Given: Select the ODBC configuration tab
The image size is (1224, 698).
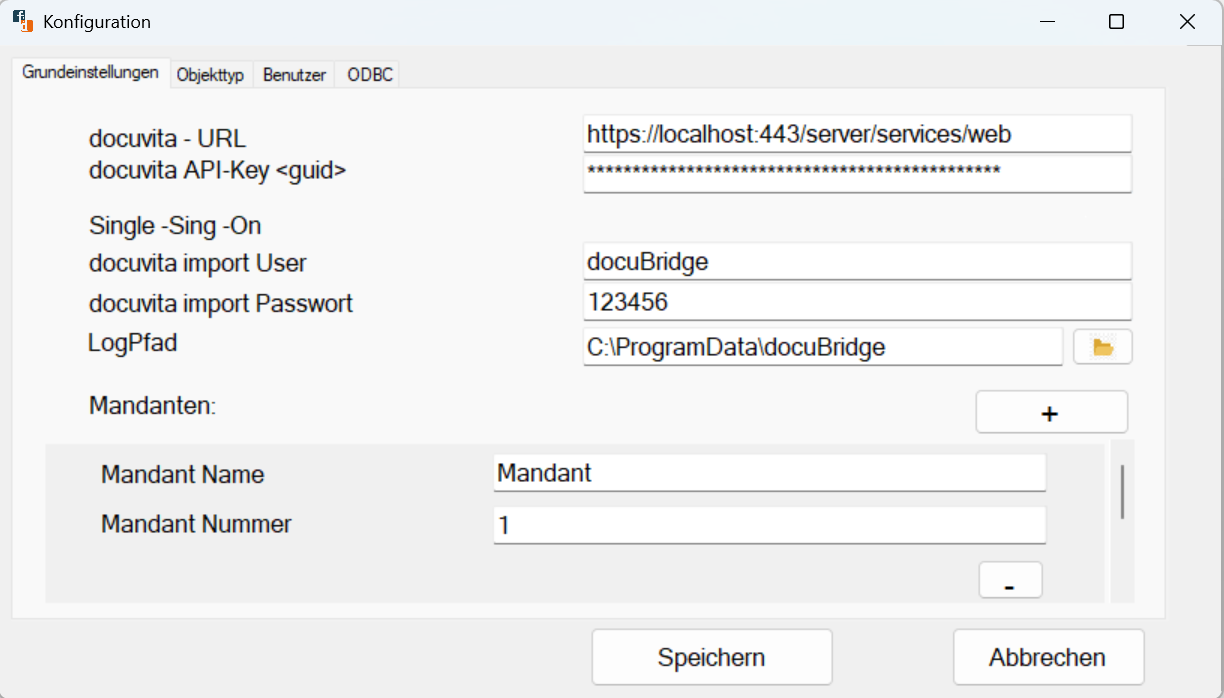Looking at the screenshot, I should point(367,74).
